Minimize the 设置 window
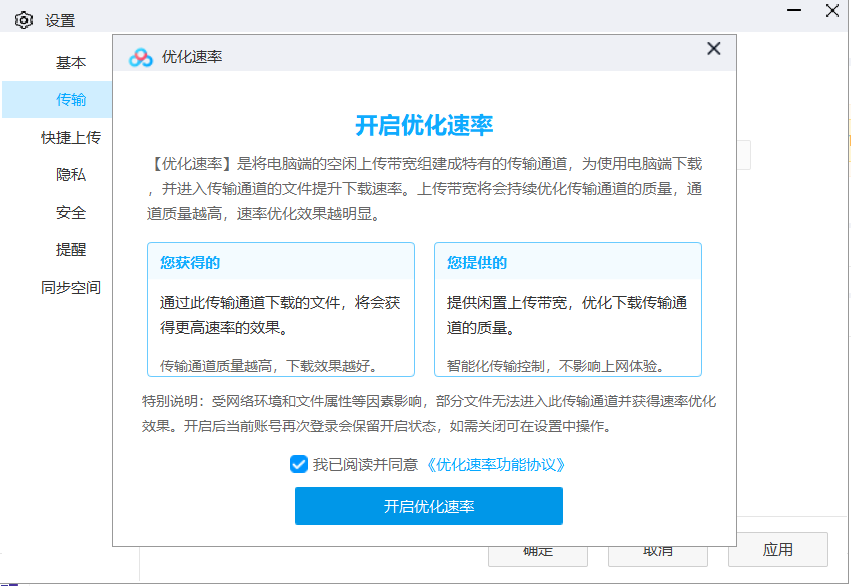This screenshot has width=851, height=586. point(793,12)
